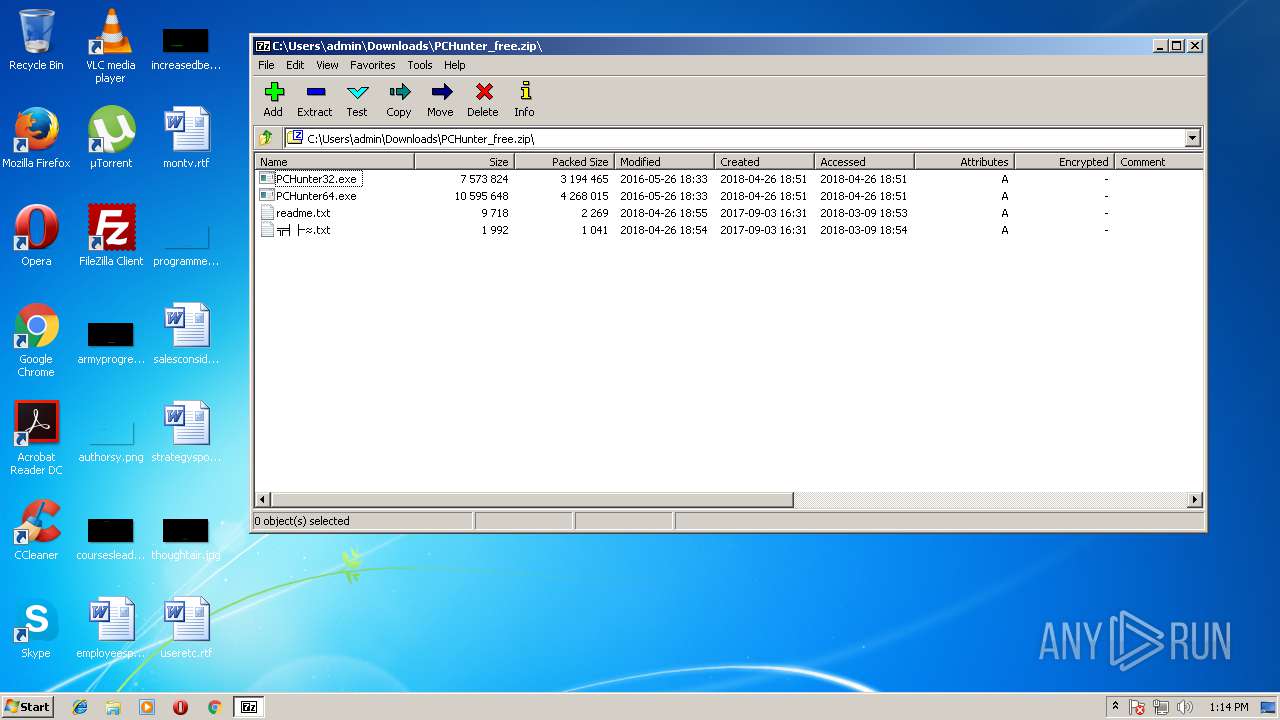Expand the address path dropdown
Screen dimensions: 1280x720
1192,138
